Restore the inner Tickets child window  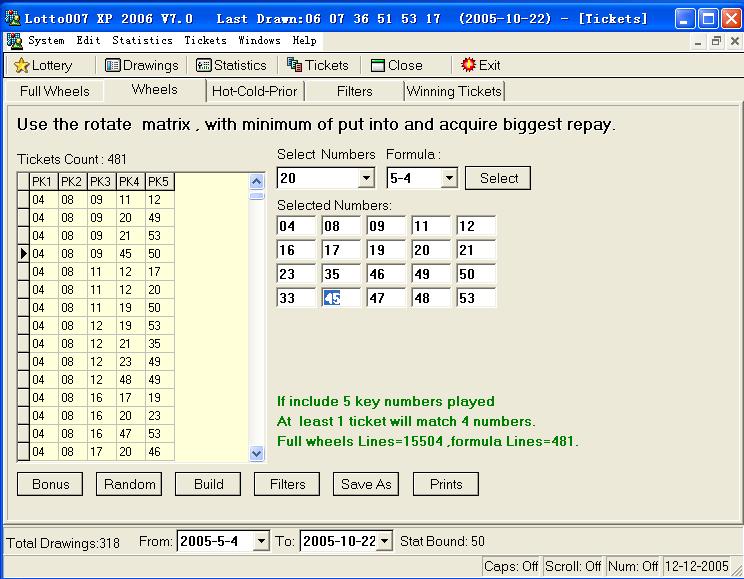[x=716, y=41]
